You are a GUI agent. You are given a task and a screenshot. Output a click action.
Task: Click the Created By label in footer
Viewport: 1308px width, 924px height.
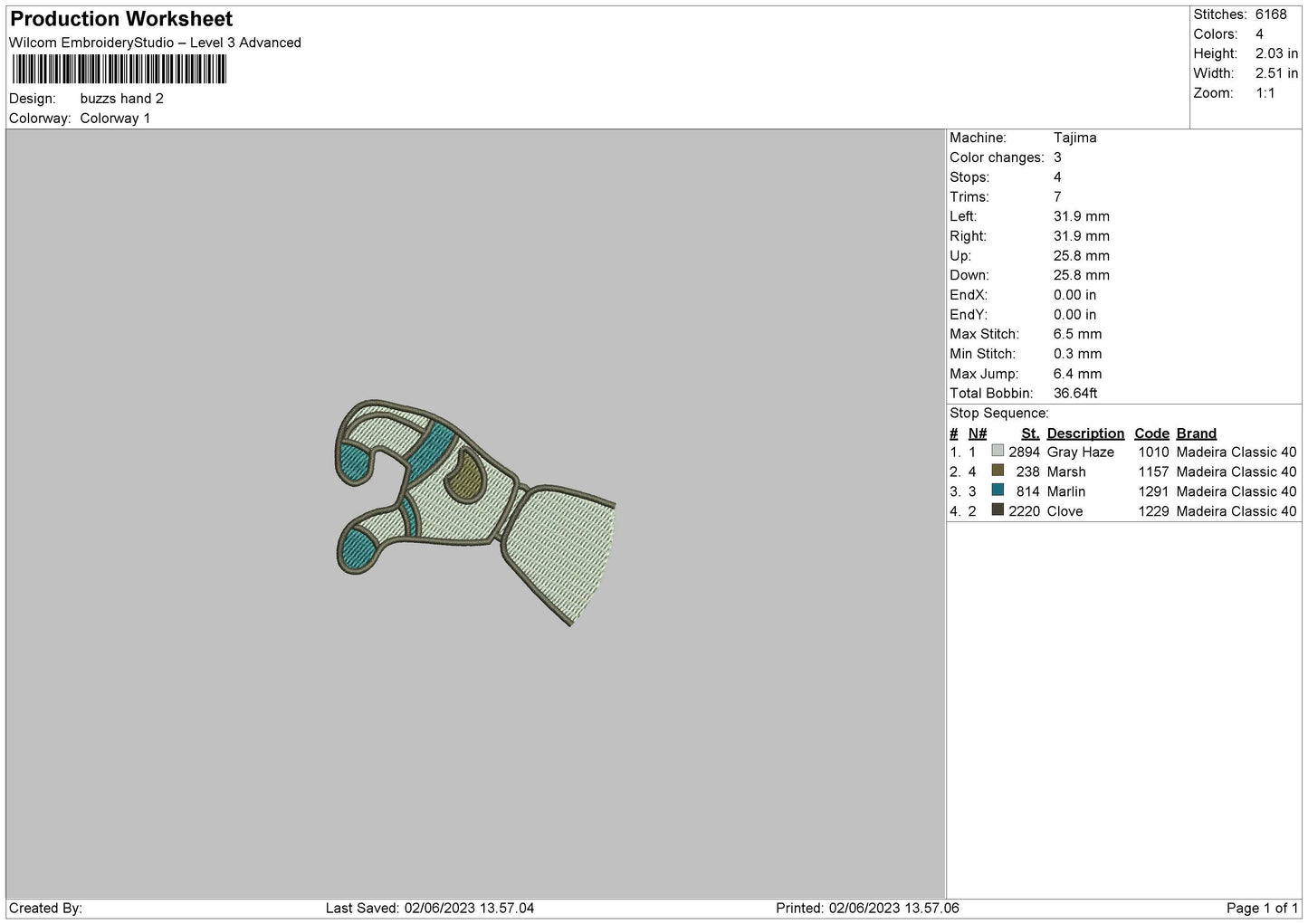pyautogui.click(x=45, y=909)
